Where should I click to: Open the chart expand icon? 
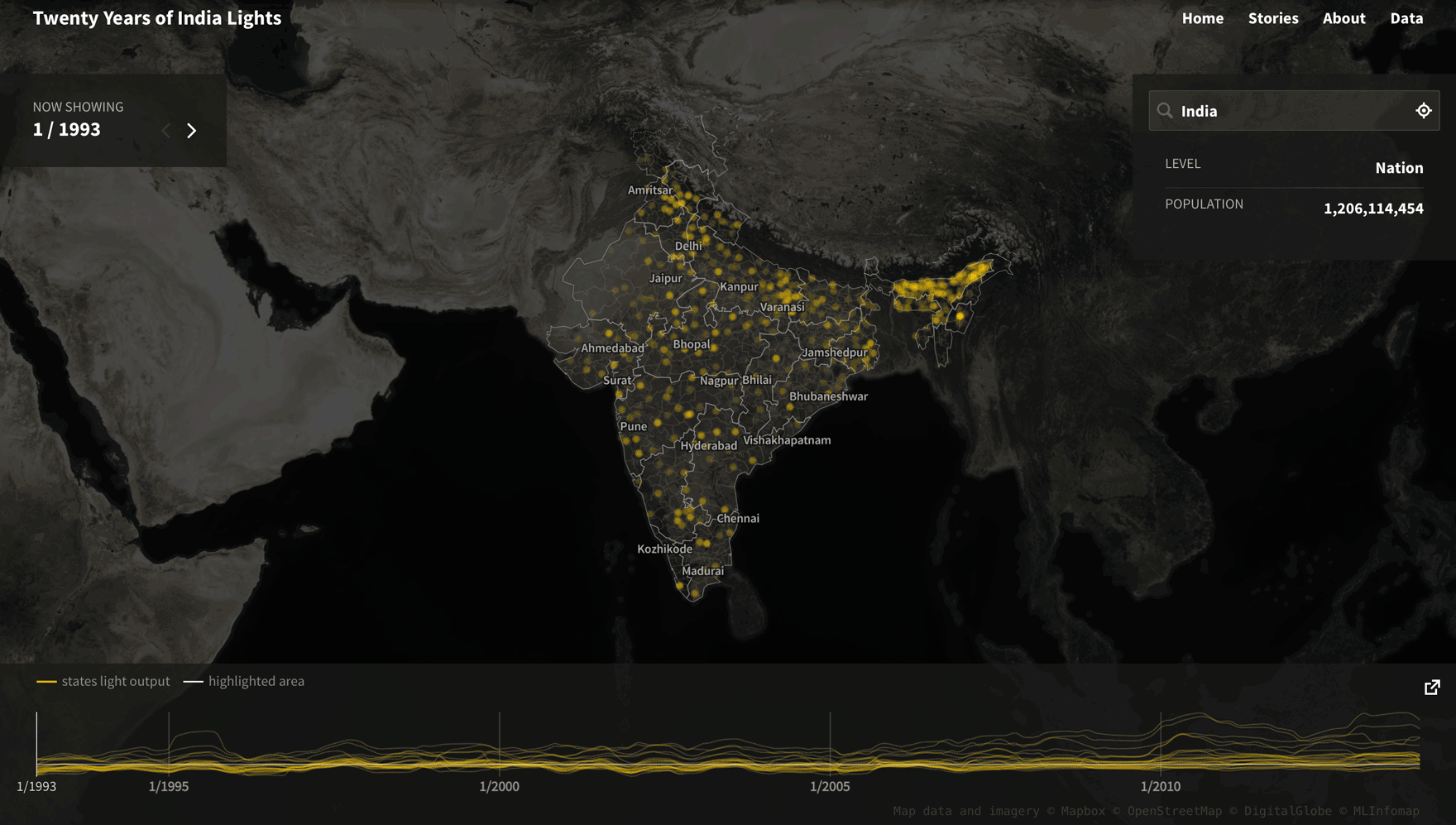coord(1432,688)
